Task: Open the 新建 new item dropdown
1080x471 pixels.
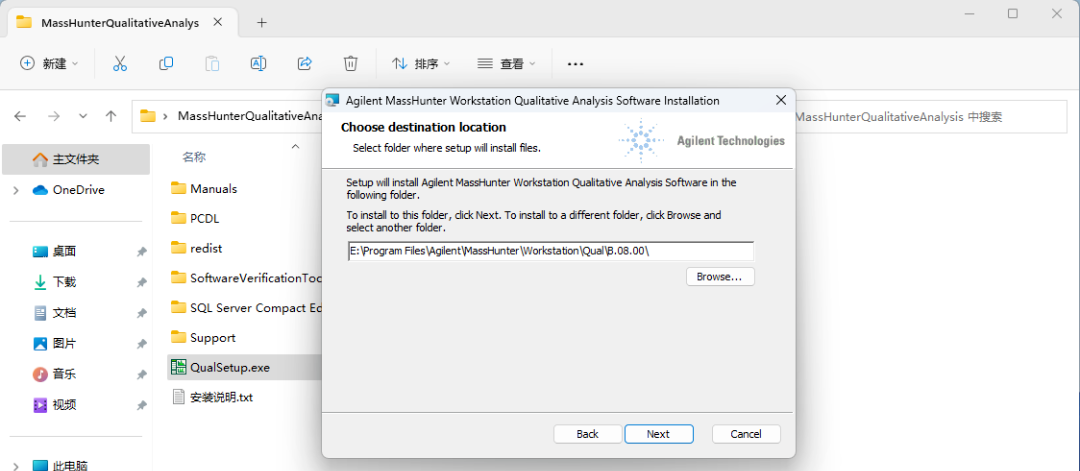Action: (49, 63)
